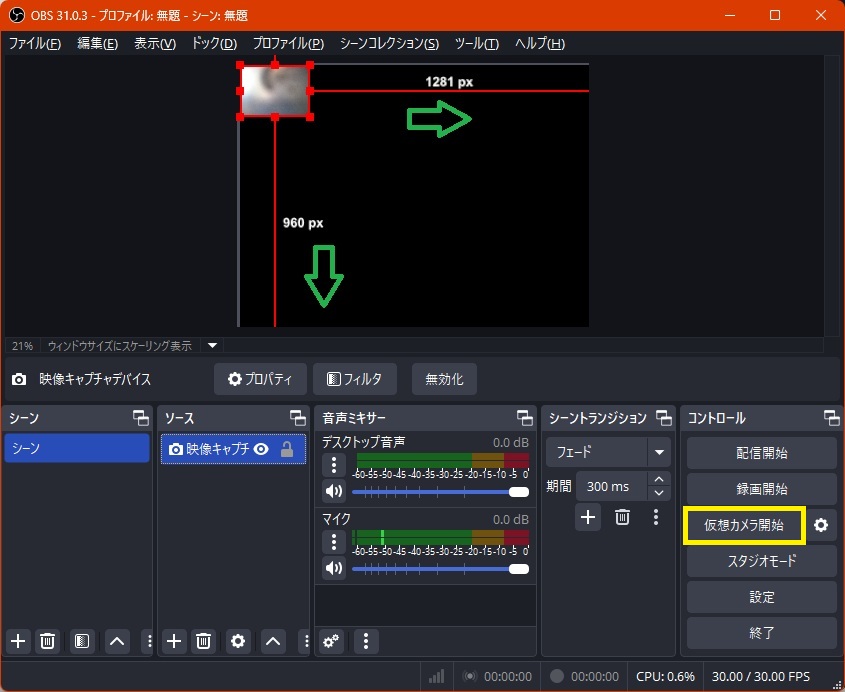
Task: Open the ファイル menu
Action: (34, 44)
